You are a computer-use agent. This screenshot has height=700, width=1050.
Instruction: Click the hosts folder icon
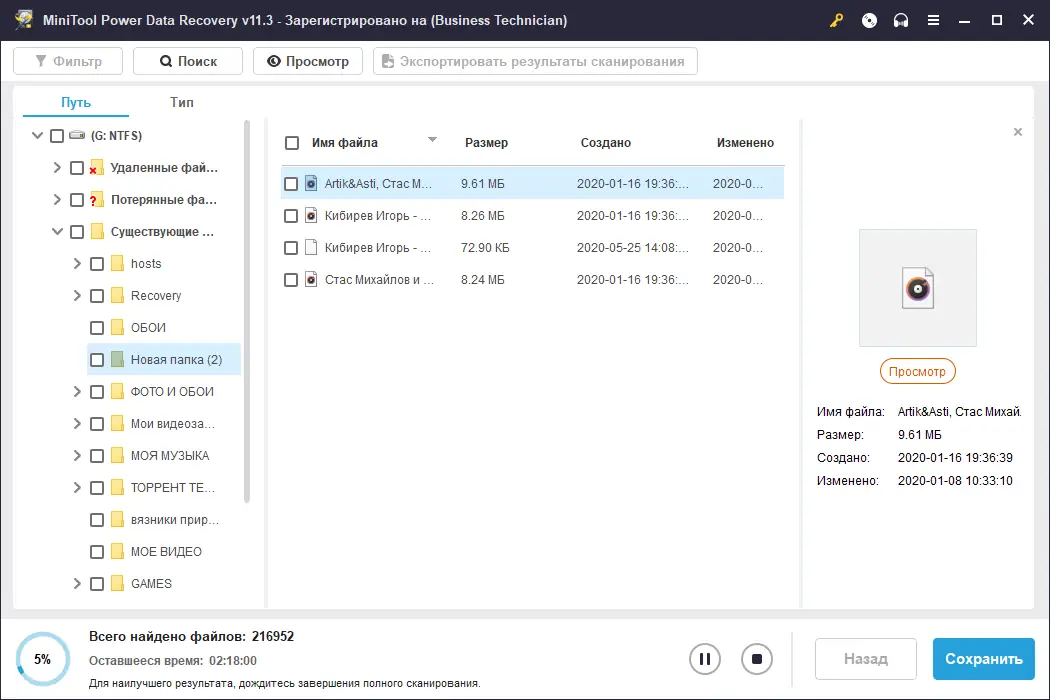point(117,263)
